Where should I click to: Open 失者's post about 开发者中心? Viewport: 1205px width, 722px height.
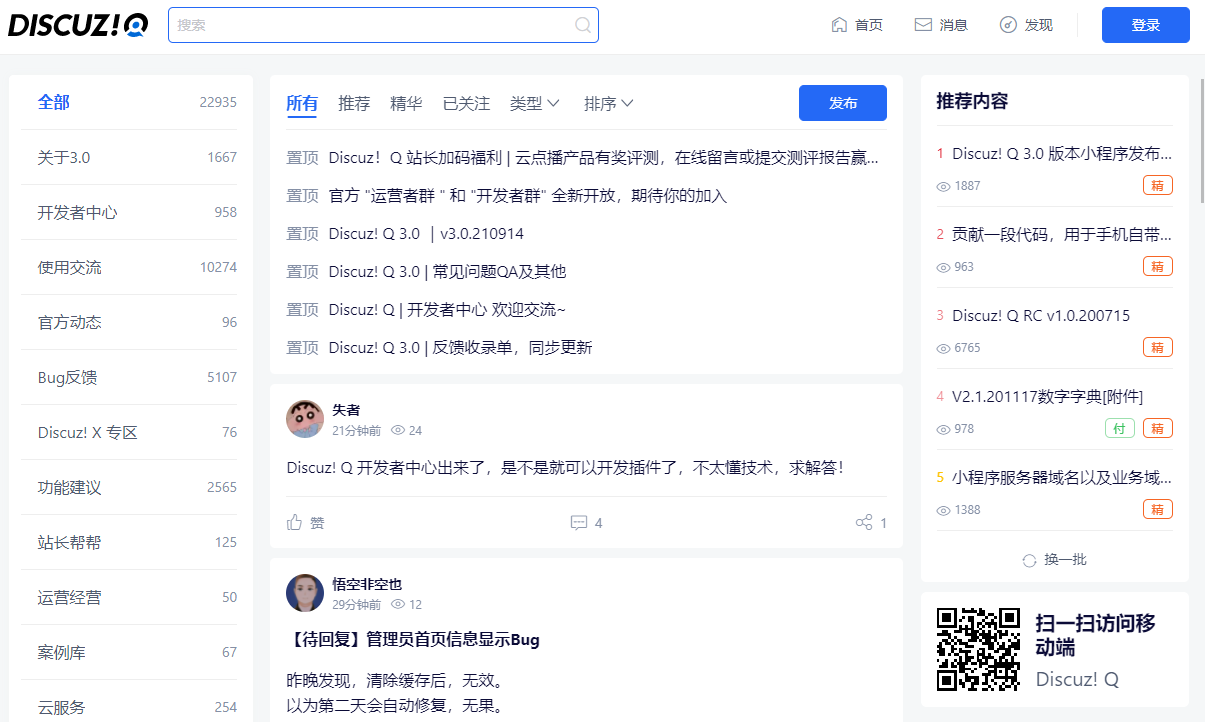pyautogui.click(x=565, y=467)
